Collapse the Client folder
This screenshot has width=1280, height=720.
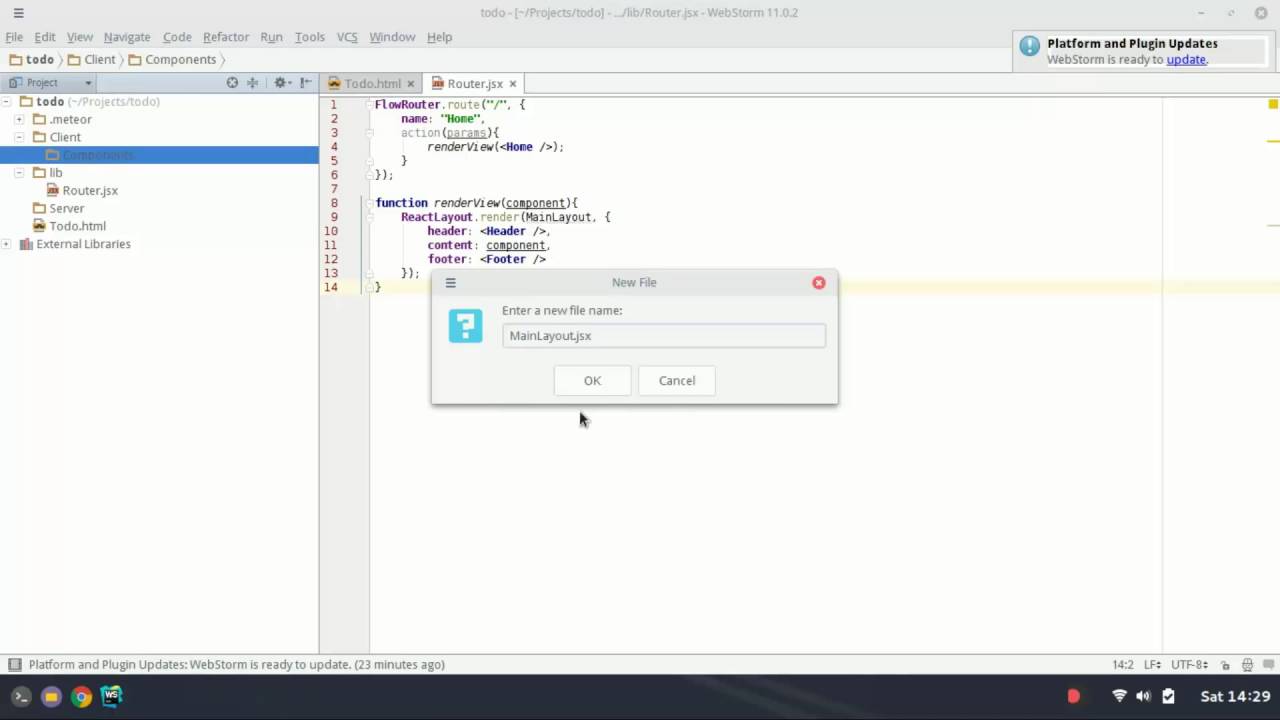pos(19,137)
